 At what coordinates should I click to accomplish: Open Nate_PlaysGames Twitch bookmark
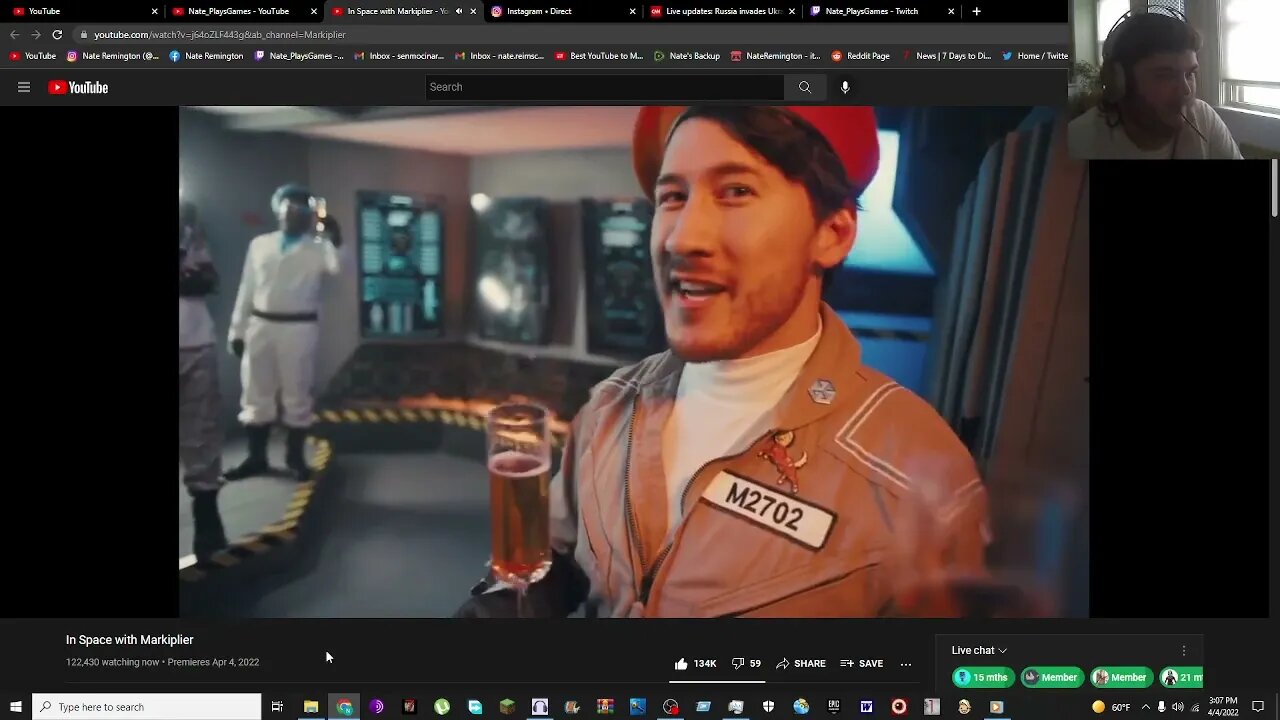299,56
